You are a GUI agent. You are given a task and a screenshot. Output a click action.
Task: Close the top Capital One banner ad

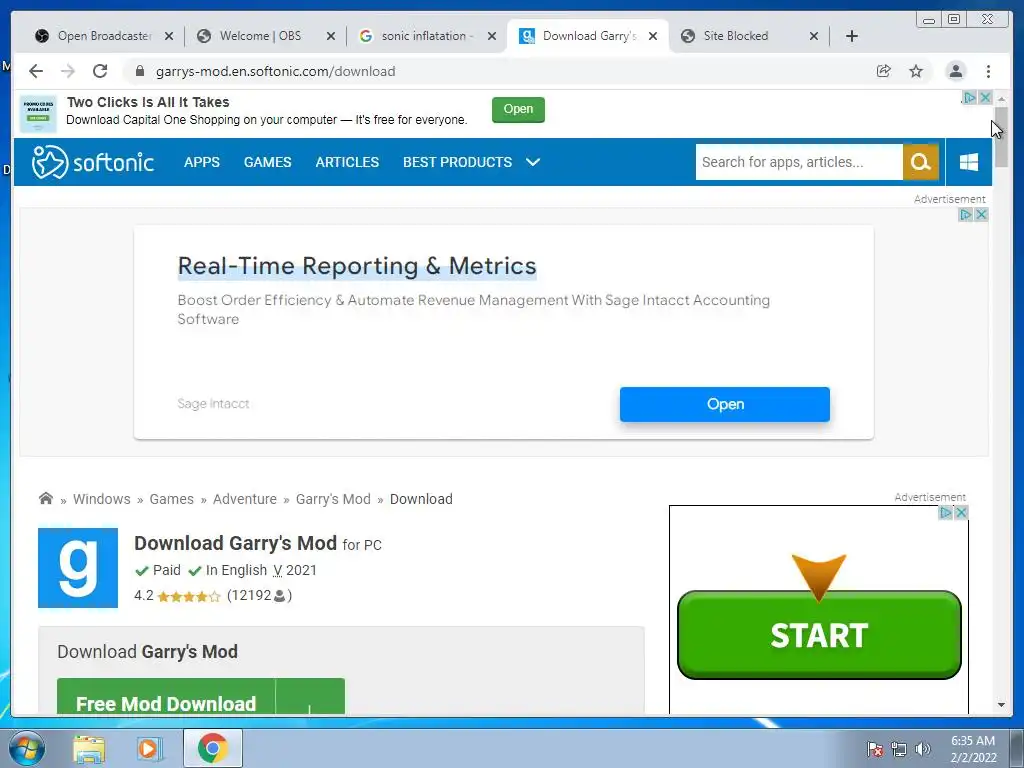[x=985, y=97]
